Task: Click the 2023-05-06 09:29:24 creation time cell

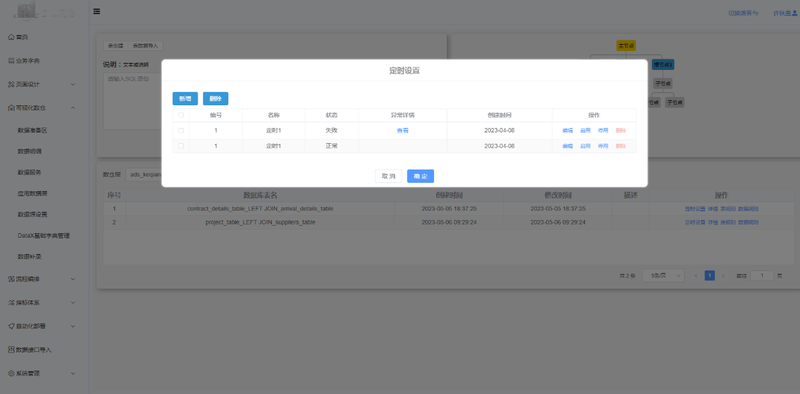Action: pos(449,223)
